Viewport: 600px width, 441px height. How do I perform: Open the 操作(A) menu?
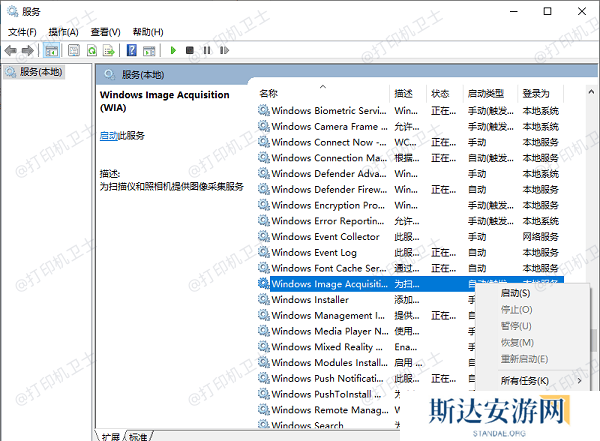66,31
